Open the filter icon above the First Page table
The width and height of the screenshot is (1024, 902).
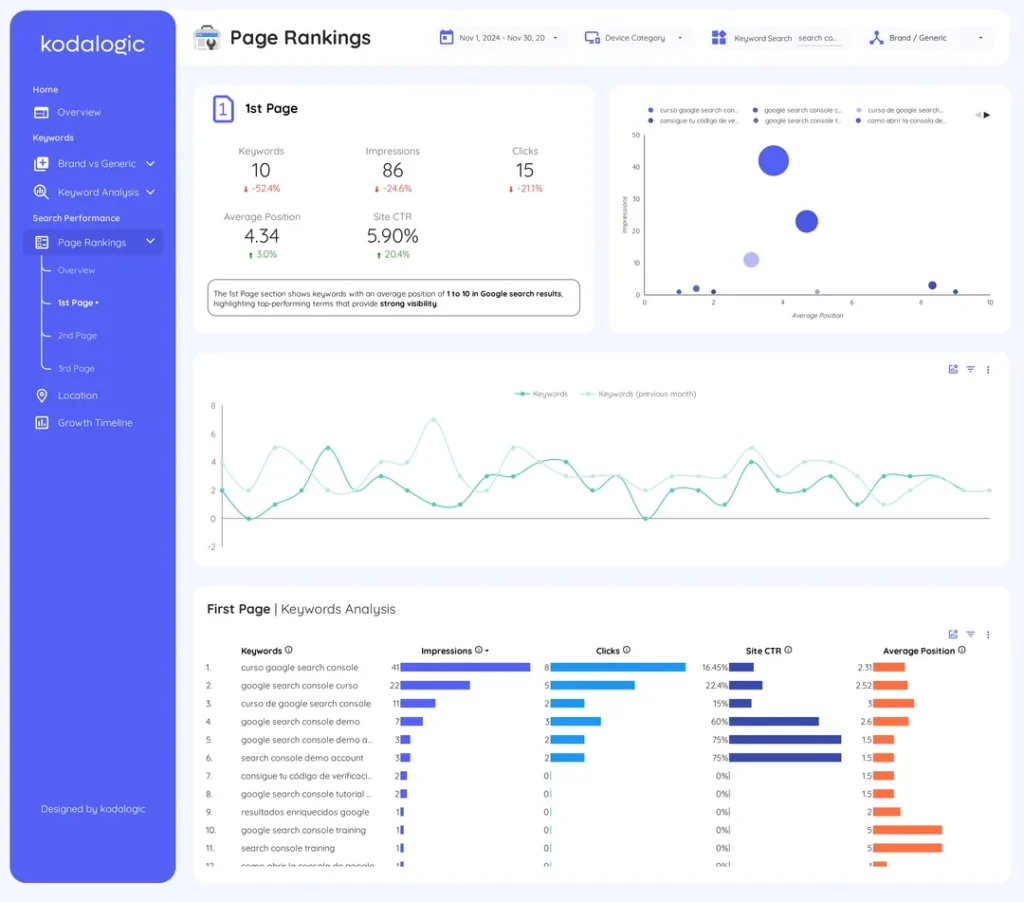[x=970, y=634]
